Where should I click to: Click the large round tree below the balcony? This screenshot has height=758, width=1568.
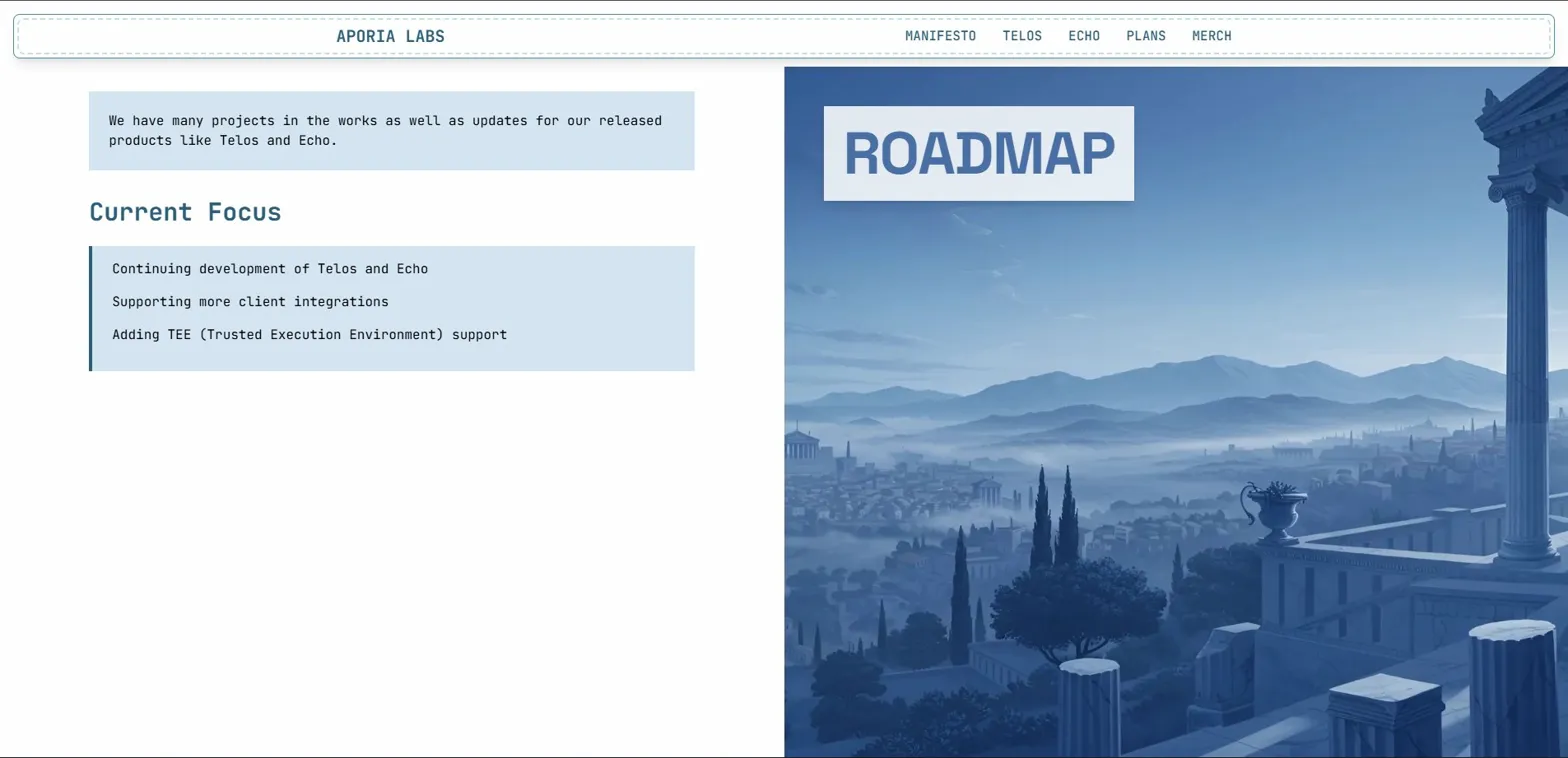click(x=1078, y=605)
